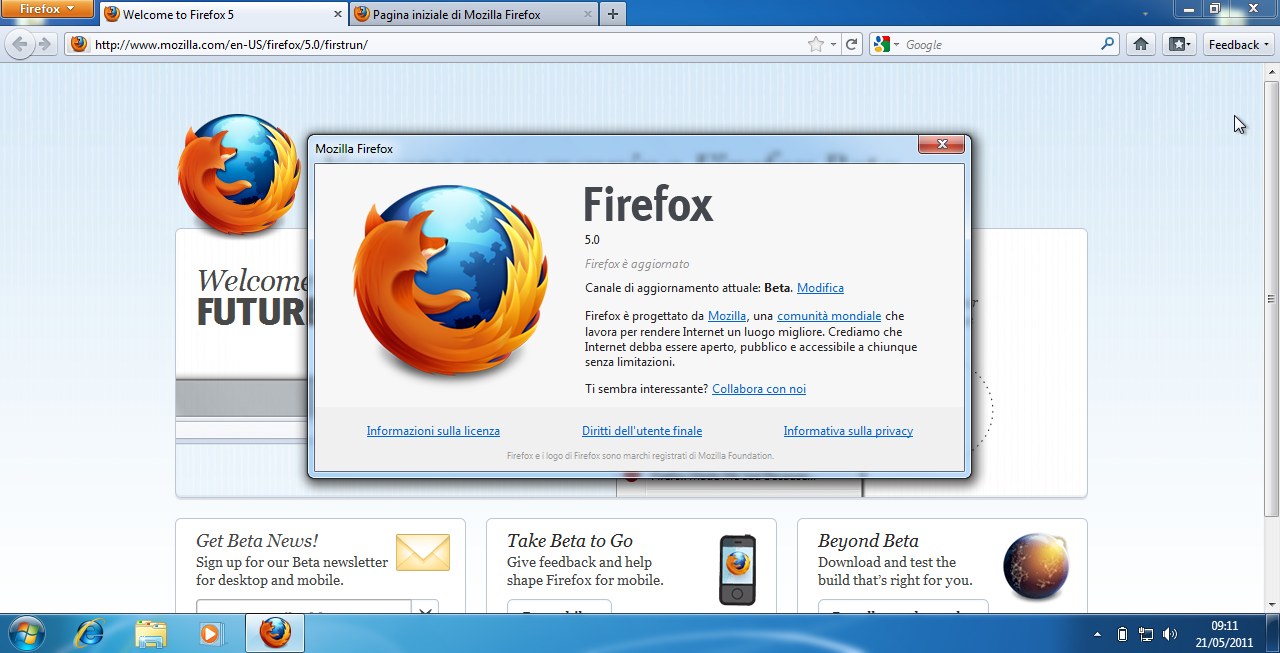Click the page scrollbar up arrow
Image resolution: width=1280 pixels, height=653 pixels.
[x=1272, y=71]
